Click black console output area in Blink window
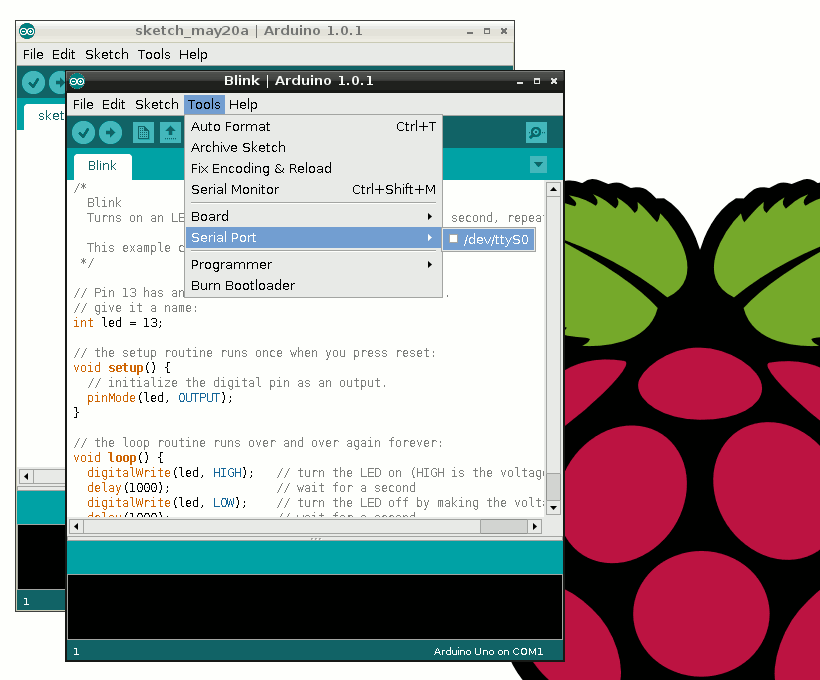This screenshot has height=680, width=820. pyautogui.click(x=315, y=607)
